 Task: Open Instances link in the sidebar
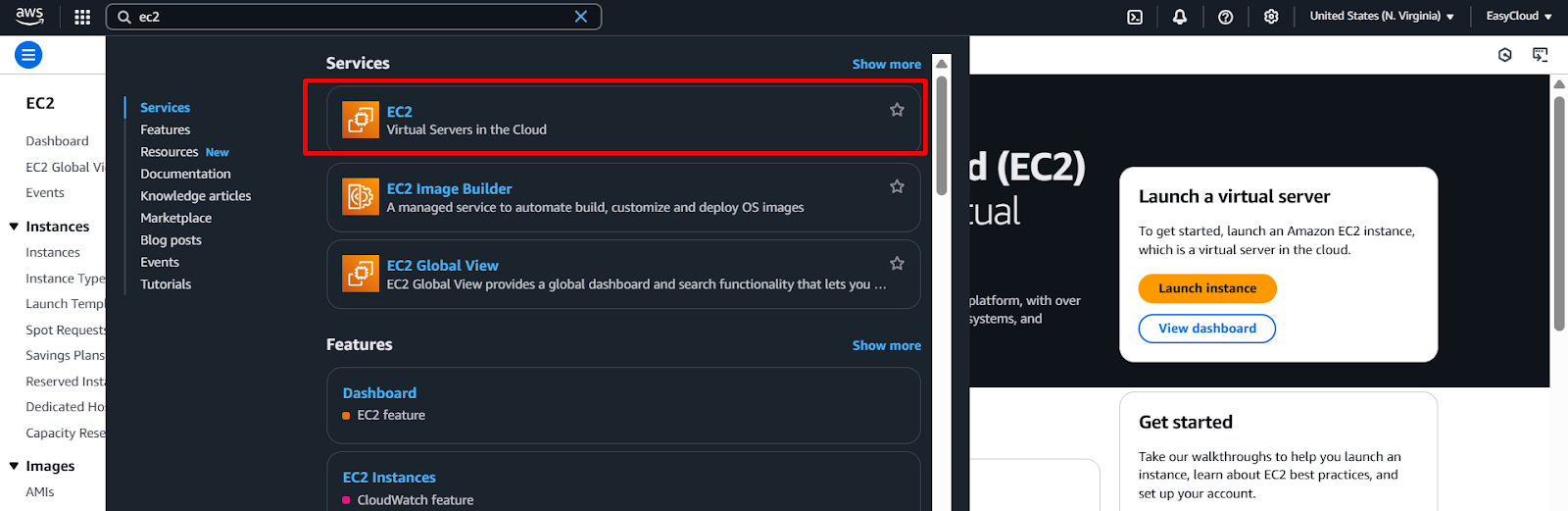coord(53,252)
